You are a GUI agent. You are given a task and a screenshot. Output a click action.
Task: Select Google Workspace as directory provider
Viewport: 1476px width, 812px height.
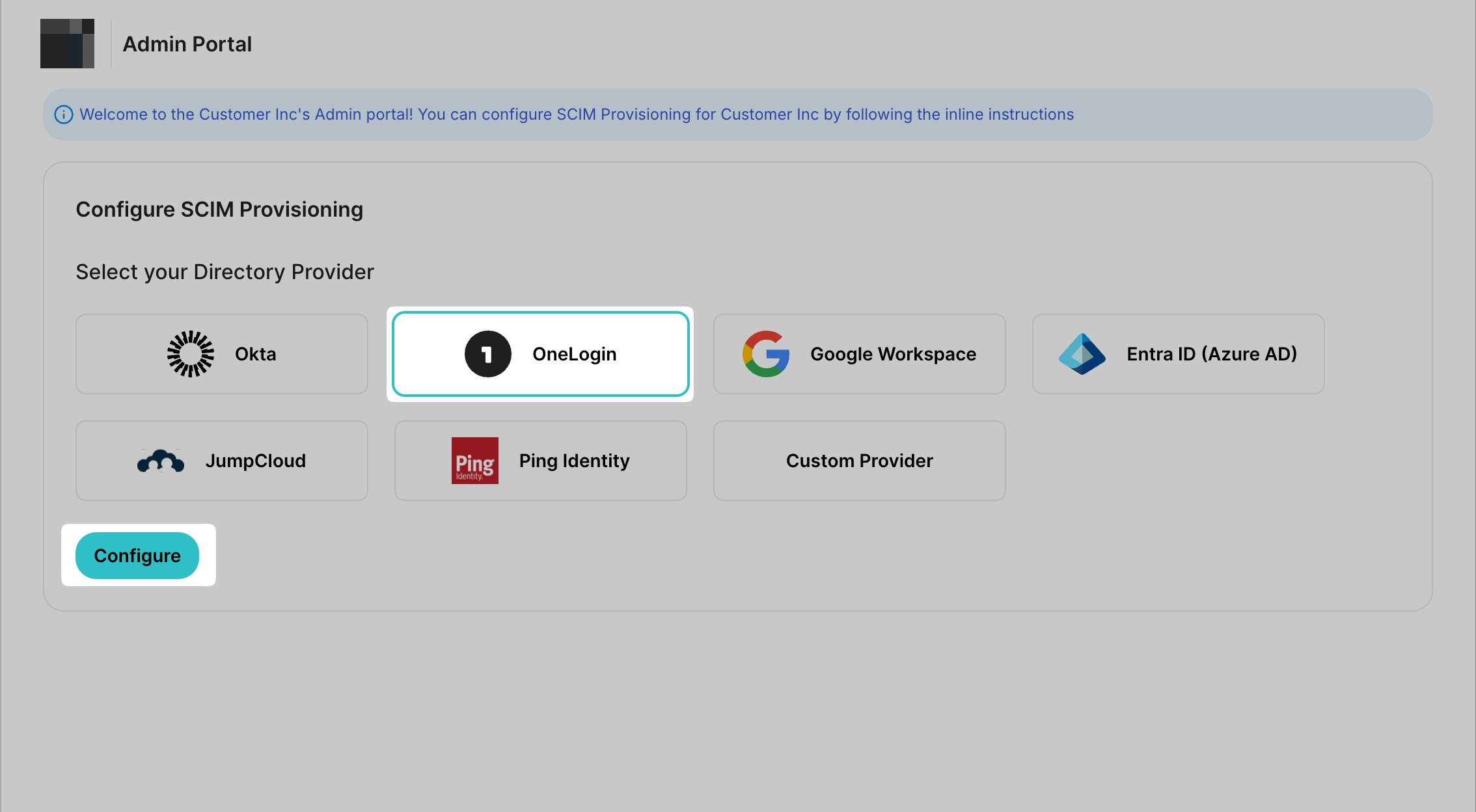point(859,353)
